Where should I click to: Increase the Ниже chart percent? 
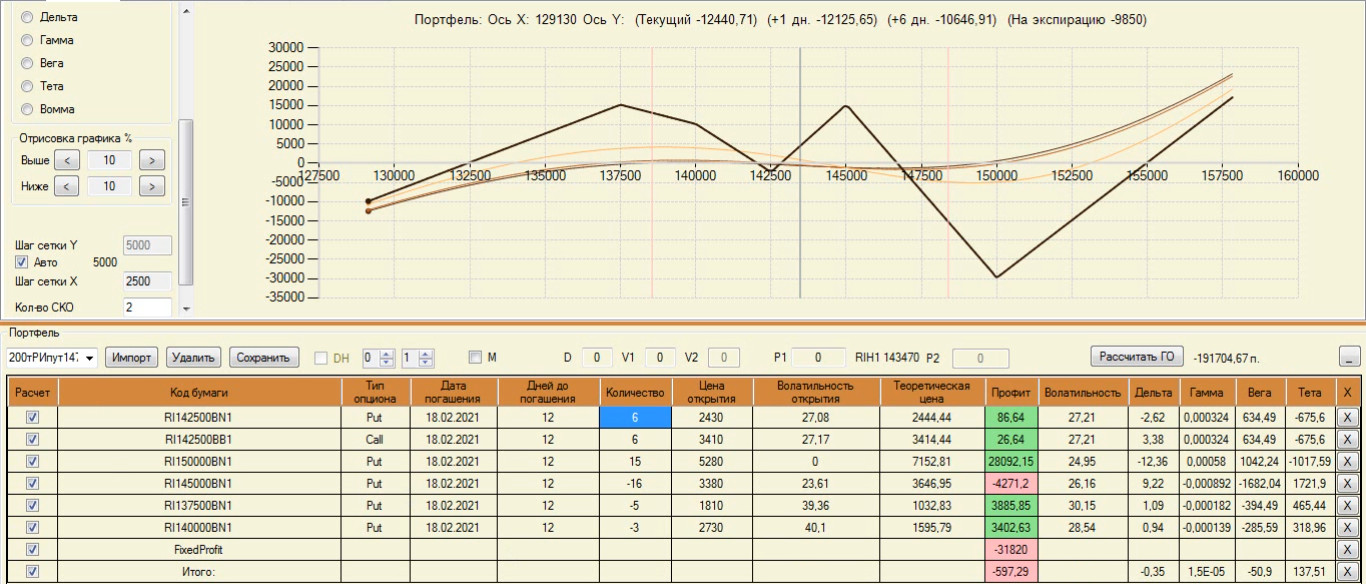[x=151, y=186]
